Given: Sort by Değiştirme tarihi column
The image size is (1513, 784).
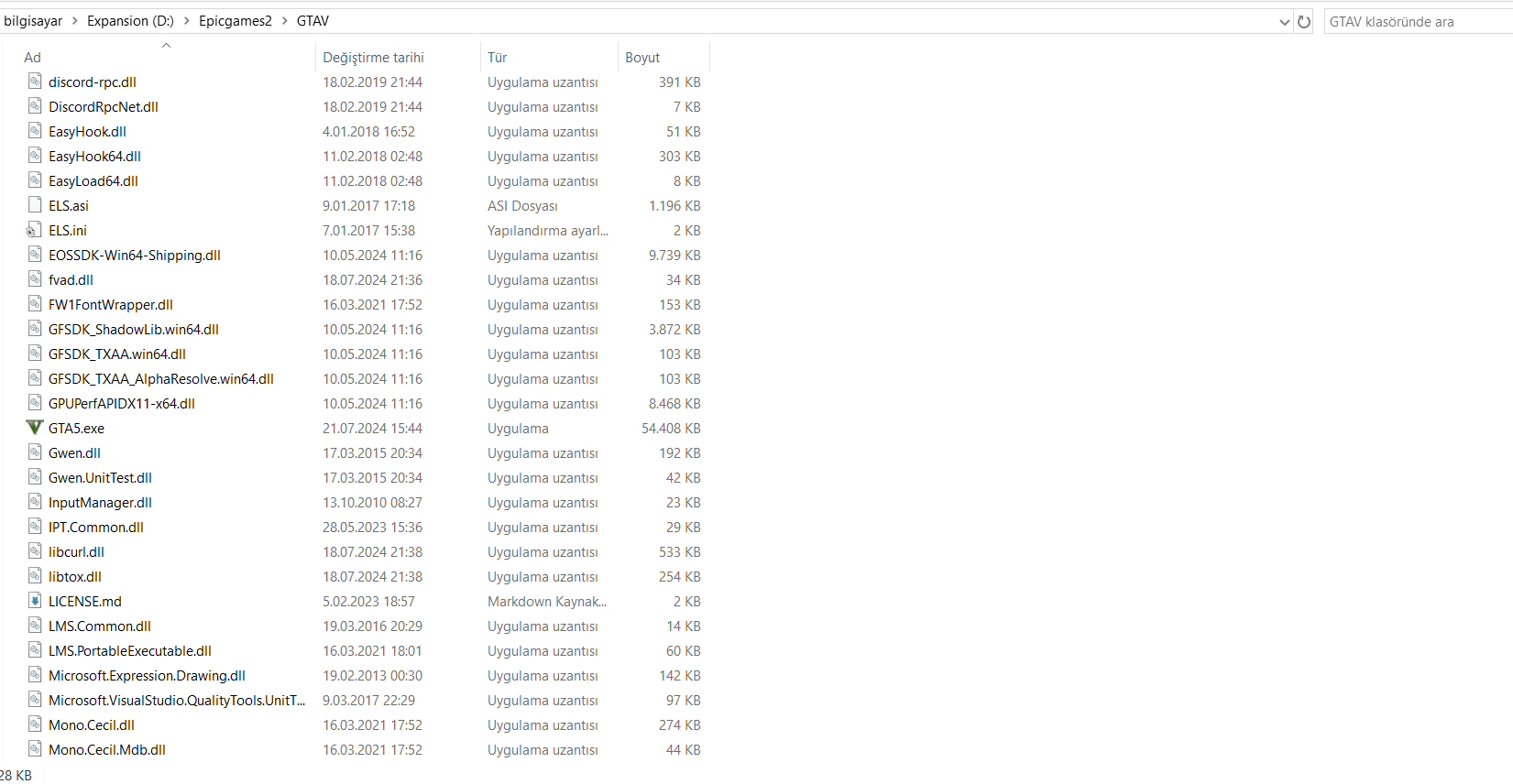Looking at the screenshot, I should [x=373, y=57].
